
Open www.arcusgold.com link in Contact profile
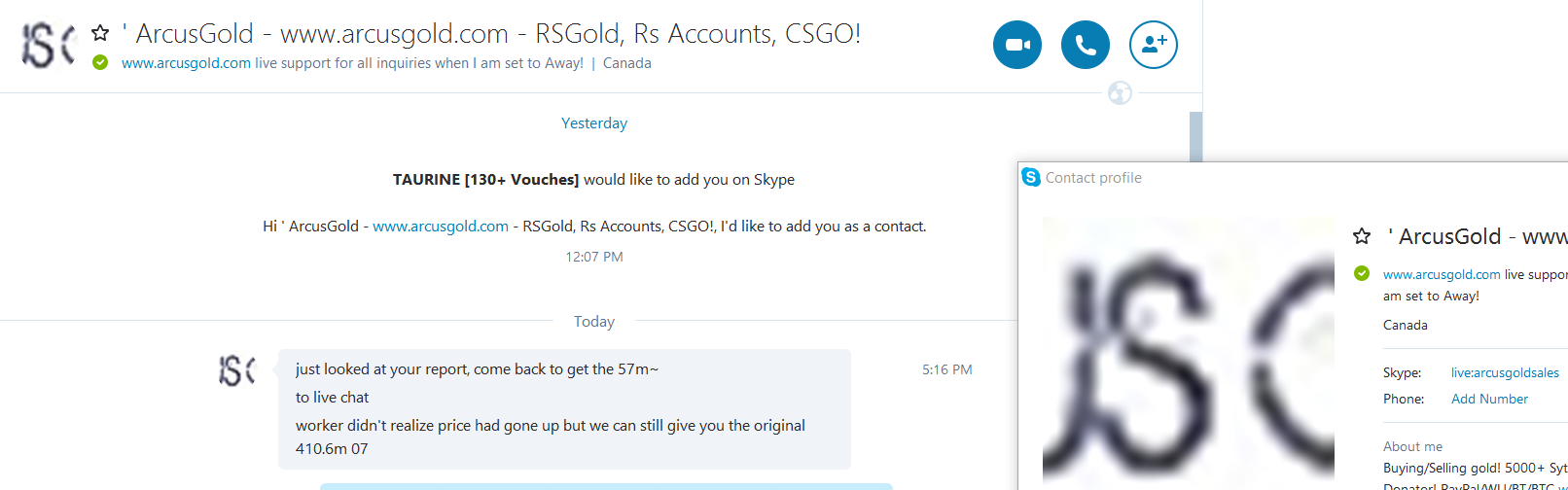1441,275
